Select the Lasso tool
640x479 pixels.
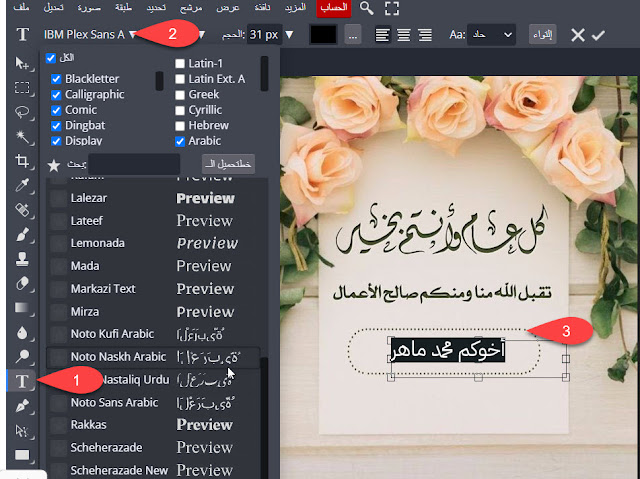coord(22,112)
